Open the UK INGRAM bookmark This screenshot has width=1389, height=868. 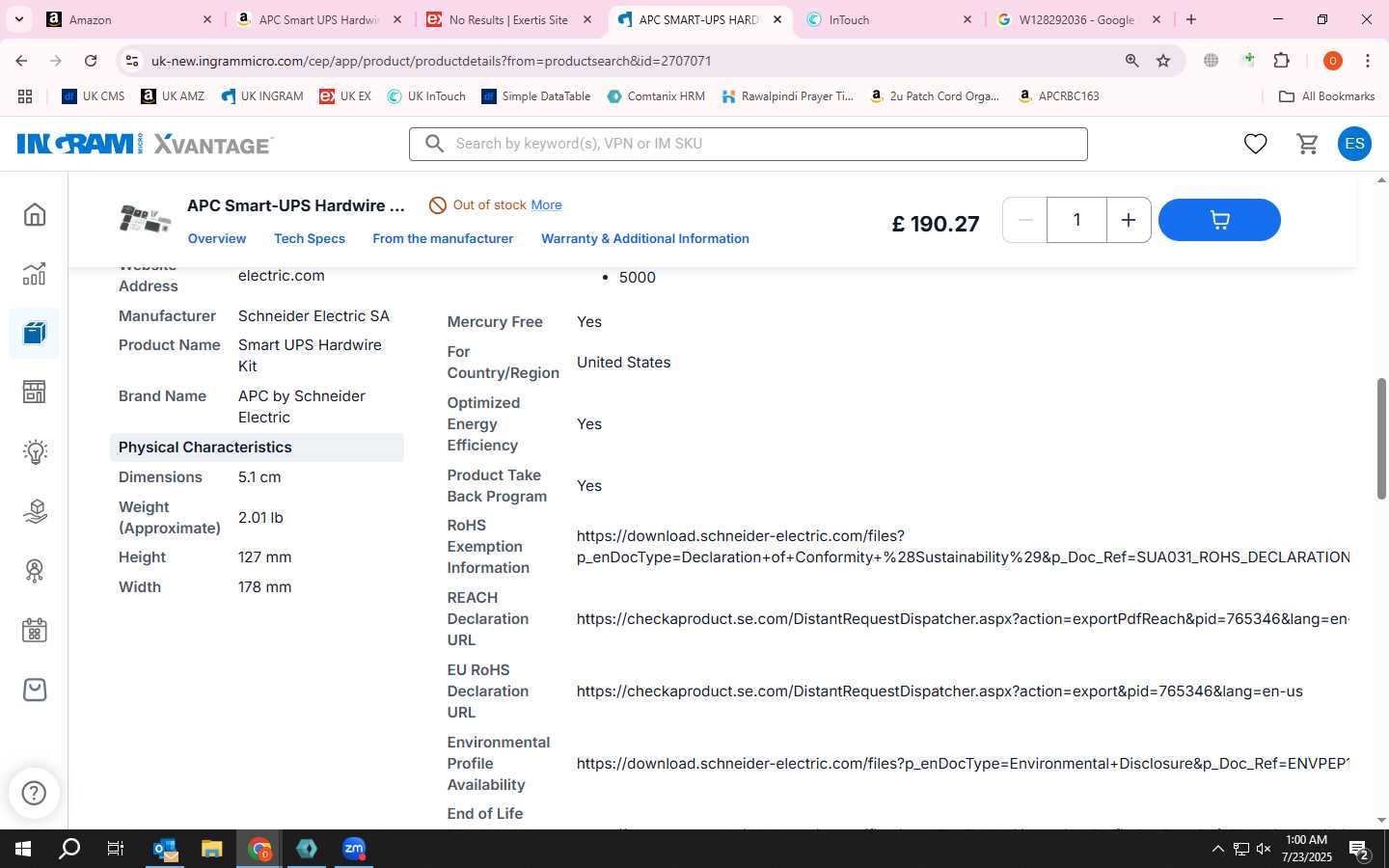click(262, 96)
